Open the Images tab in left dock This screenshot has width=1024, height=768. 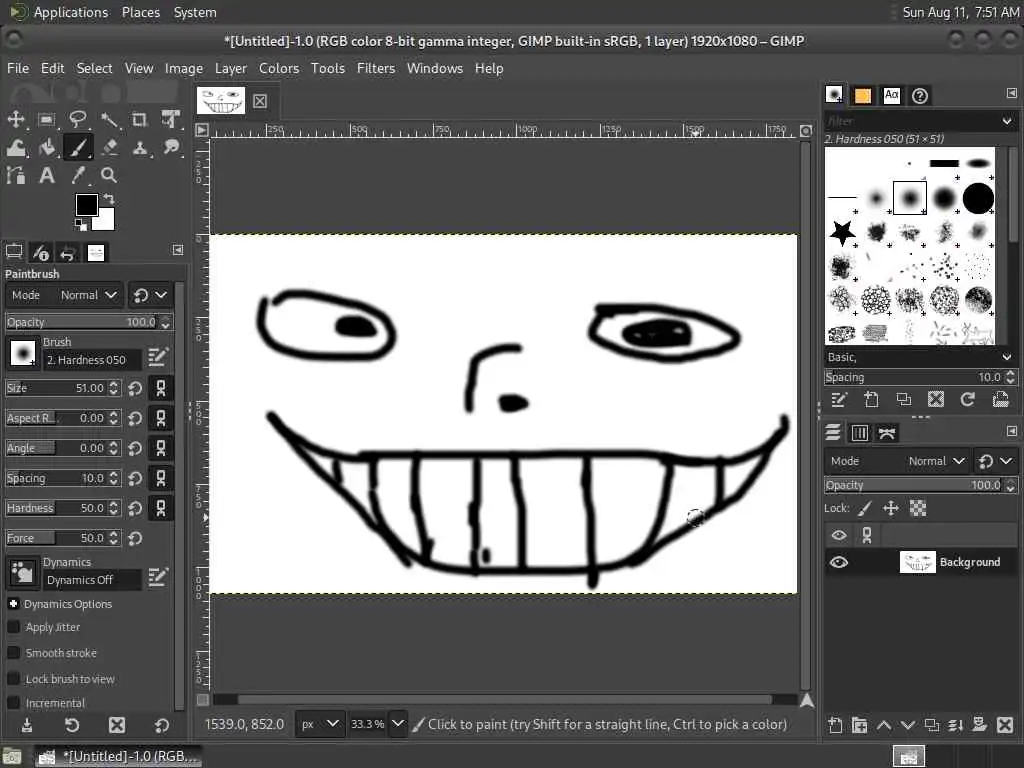[96, 252]
